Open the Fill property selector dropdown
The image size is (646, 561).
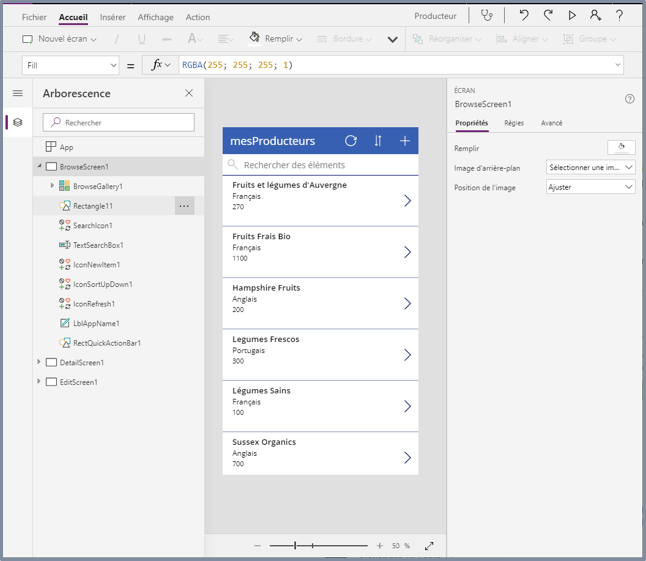(70, 65)
